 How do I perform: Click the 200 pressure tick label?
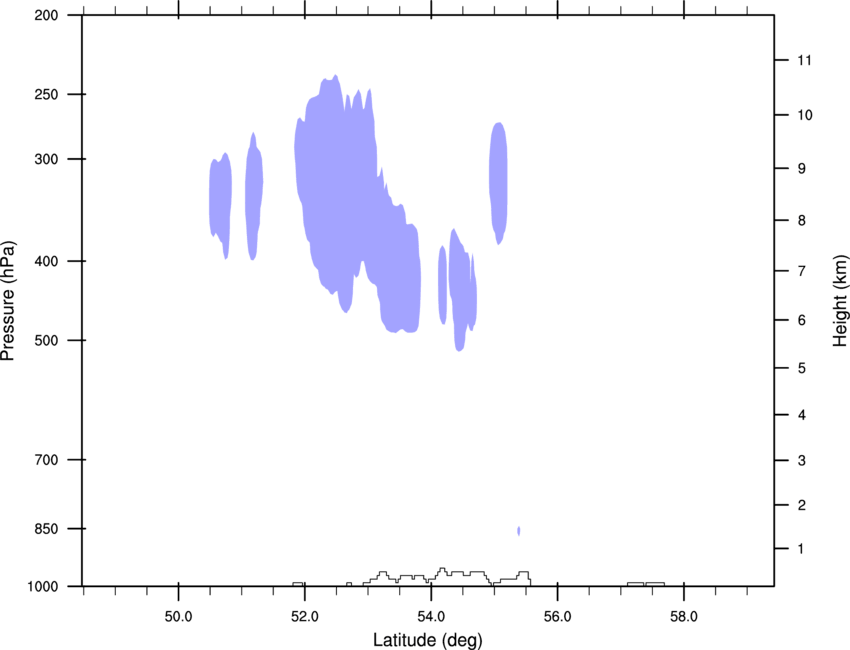point(46,15)
